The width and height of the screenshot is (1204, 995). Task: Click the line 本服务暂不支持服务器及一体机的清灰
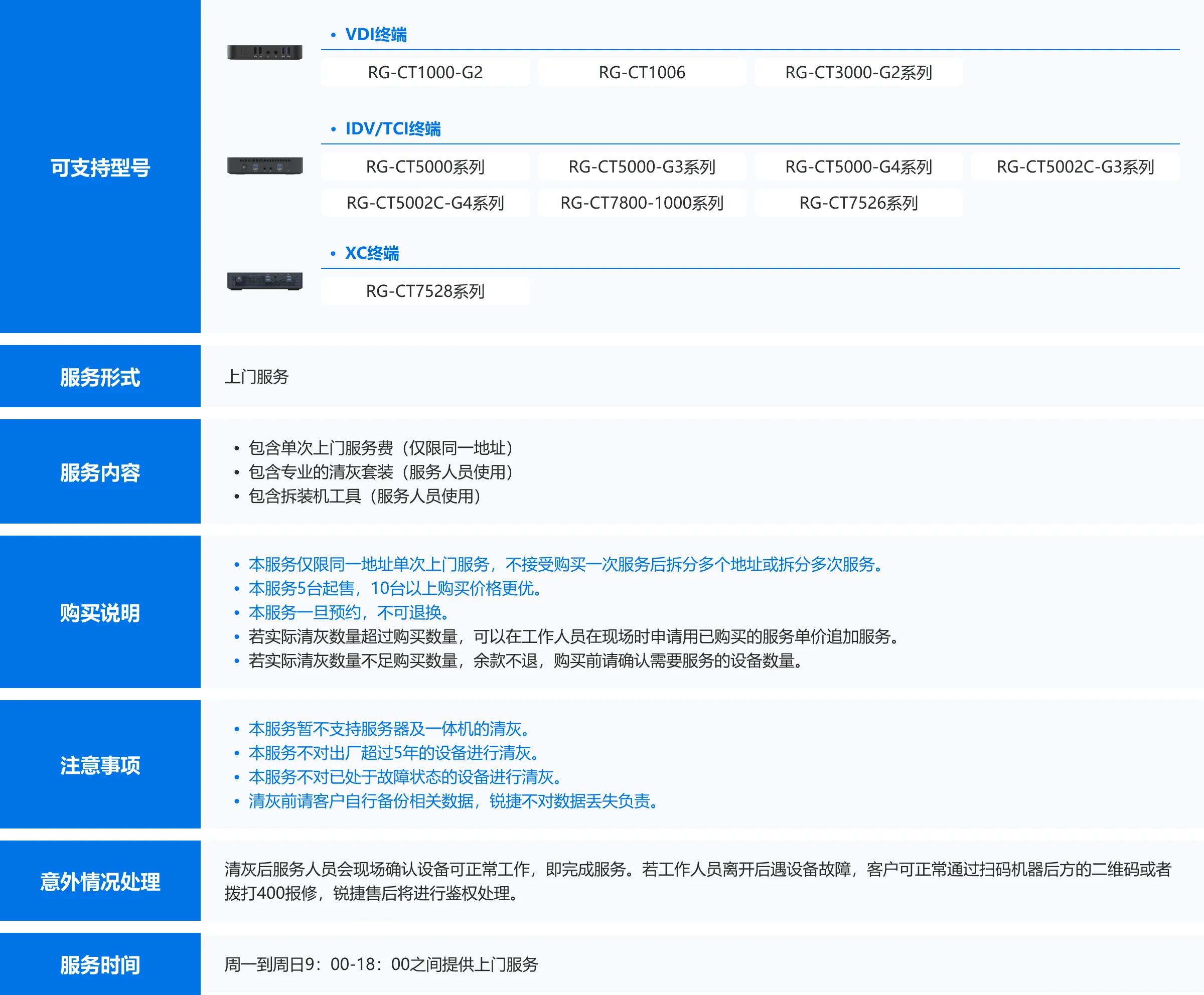pyautogui.click(x=389, y=729)
